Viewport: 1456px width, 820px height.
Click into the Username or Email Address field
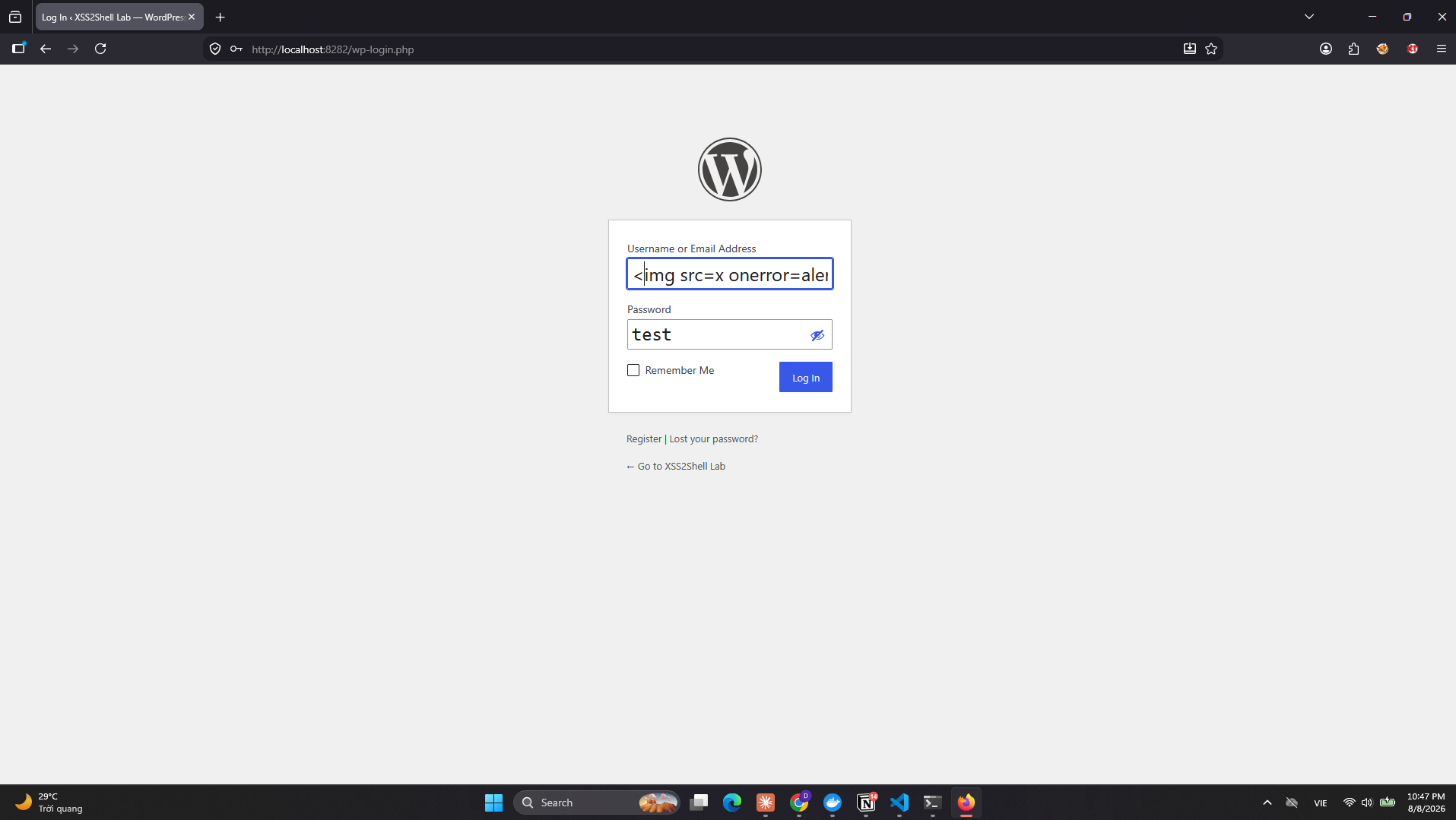click(x=730, y=274)
